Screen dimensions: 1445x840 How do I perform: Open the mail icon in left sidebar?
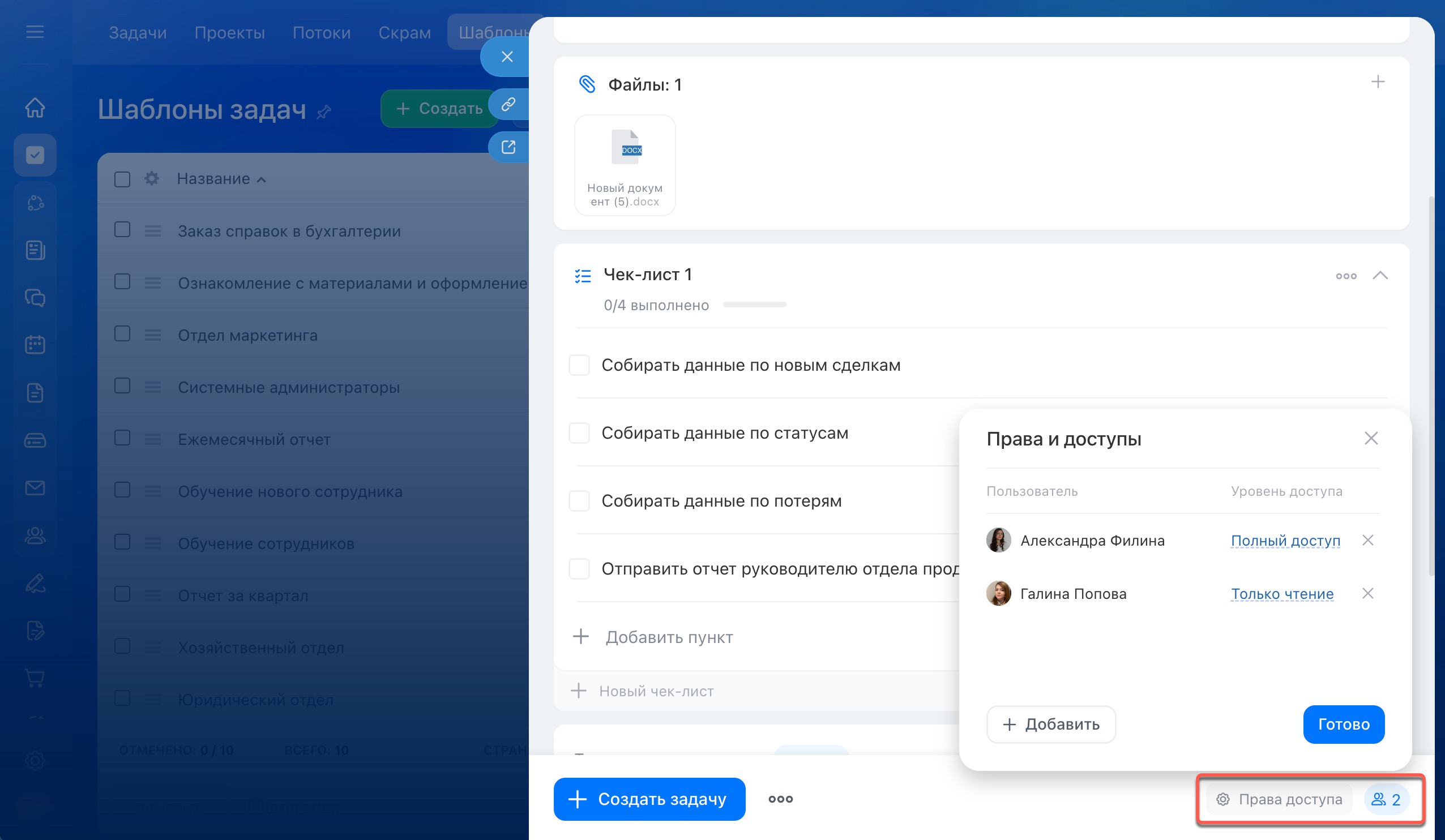click(35, 488)
